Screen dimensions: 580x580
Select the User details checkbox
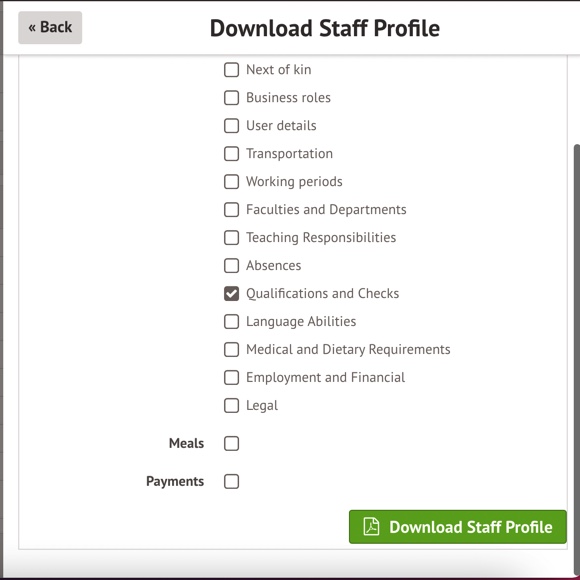click(232, 125)
